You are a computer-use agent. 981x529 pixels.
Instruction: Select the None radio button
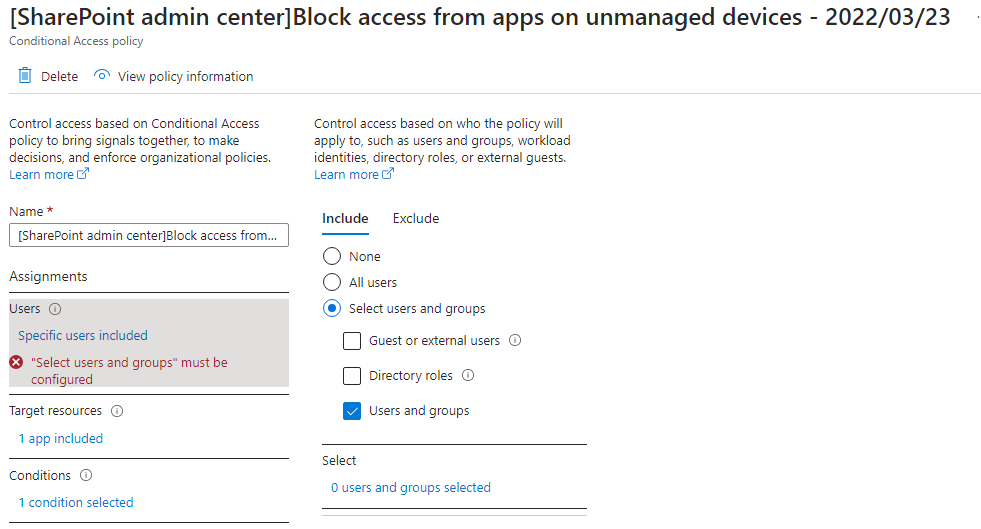pyautogui.click(x=332, y=256)
